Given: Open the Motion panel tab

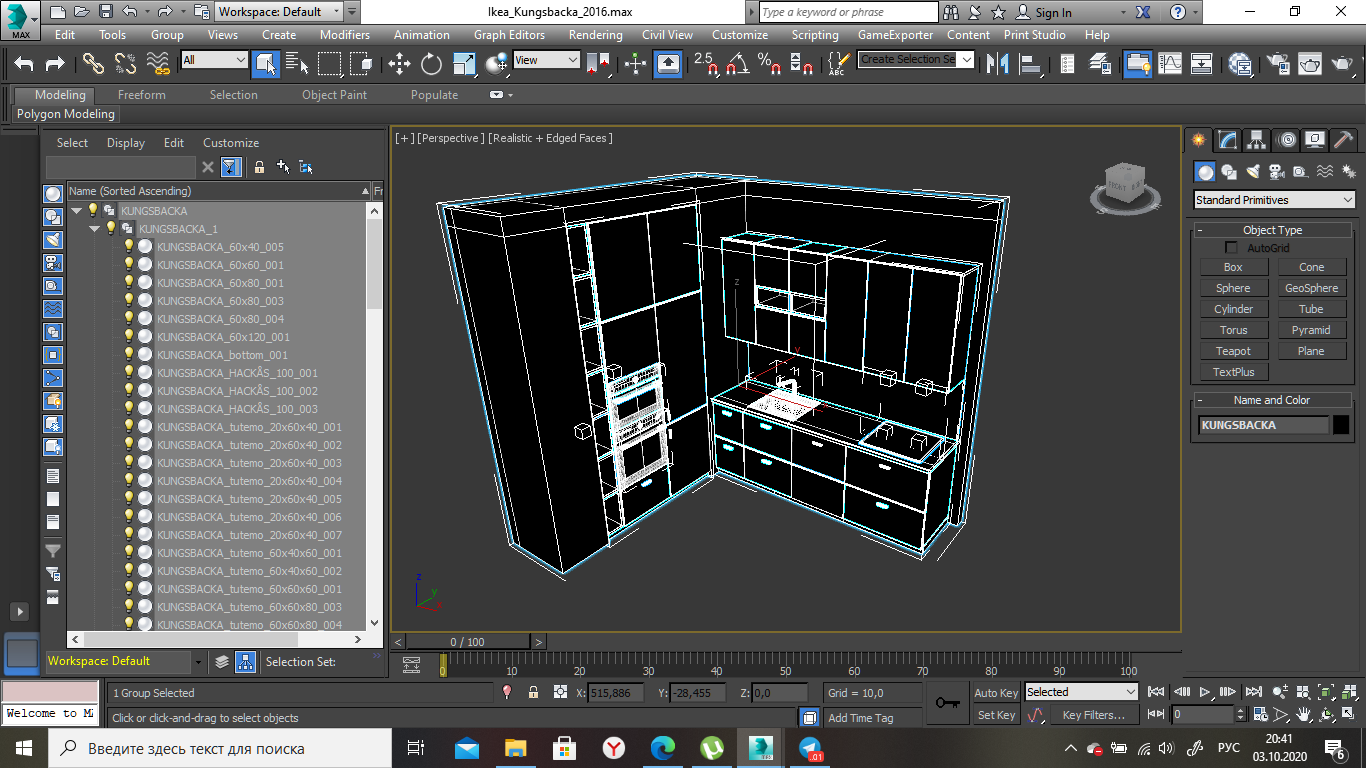Looking at the screenshot, I should point(1287,140).
